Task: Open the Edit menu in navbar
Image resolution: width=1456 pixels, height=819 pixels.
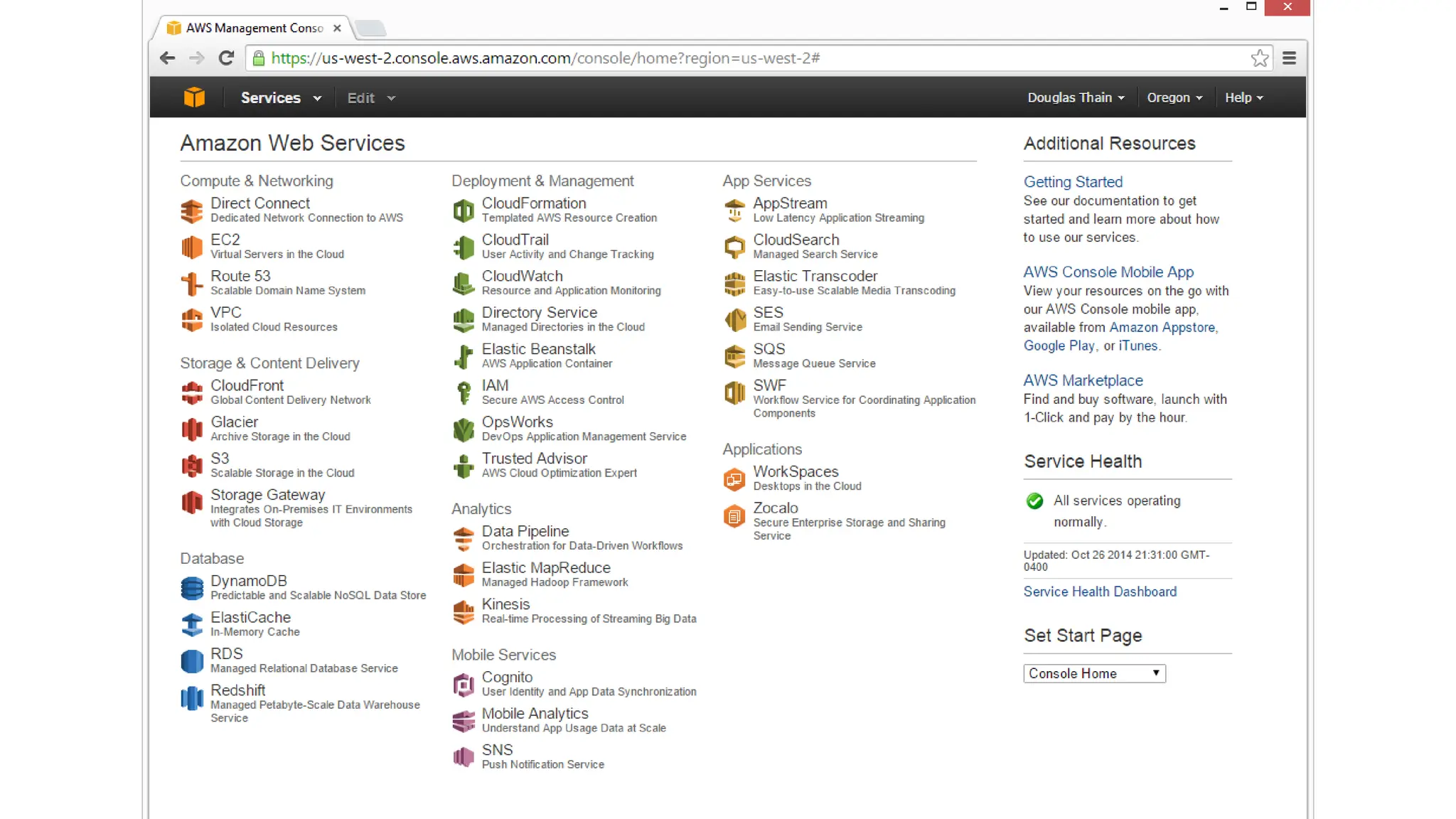Action: (370, 98)
